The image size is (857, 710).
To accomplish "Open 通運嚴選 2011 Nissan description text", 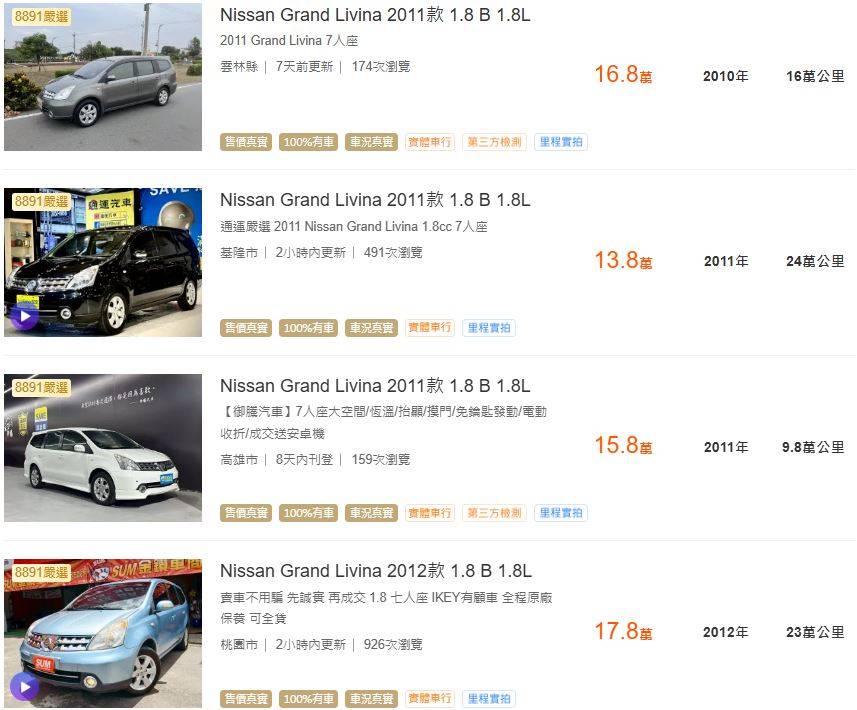I will (354, 226).
